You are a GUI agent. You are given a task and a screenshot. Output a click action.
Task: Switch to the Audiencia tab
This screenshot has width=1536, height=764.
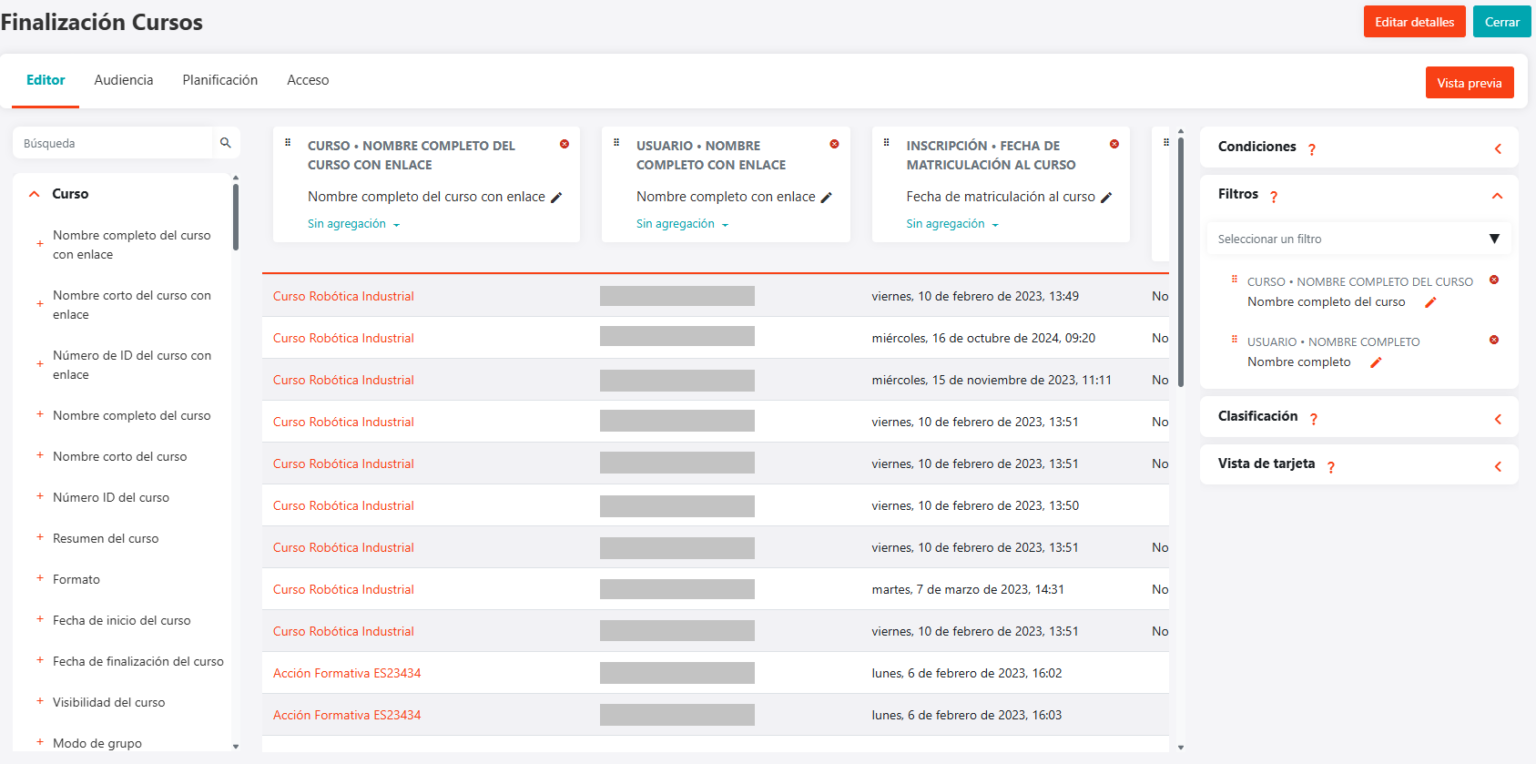(123, 80)
